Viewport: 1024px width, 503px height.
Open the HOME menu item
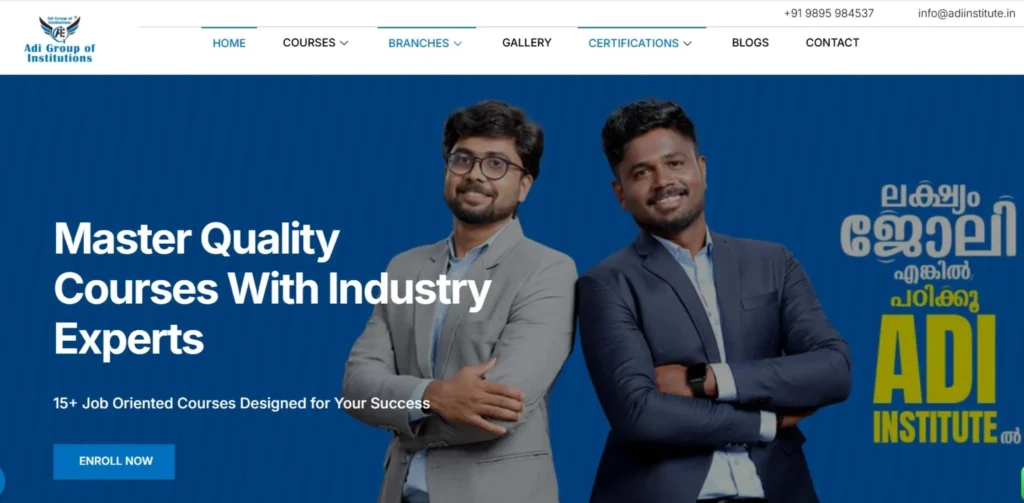[x=229, y=43]
